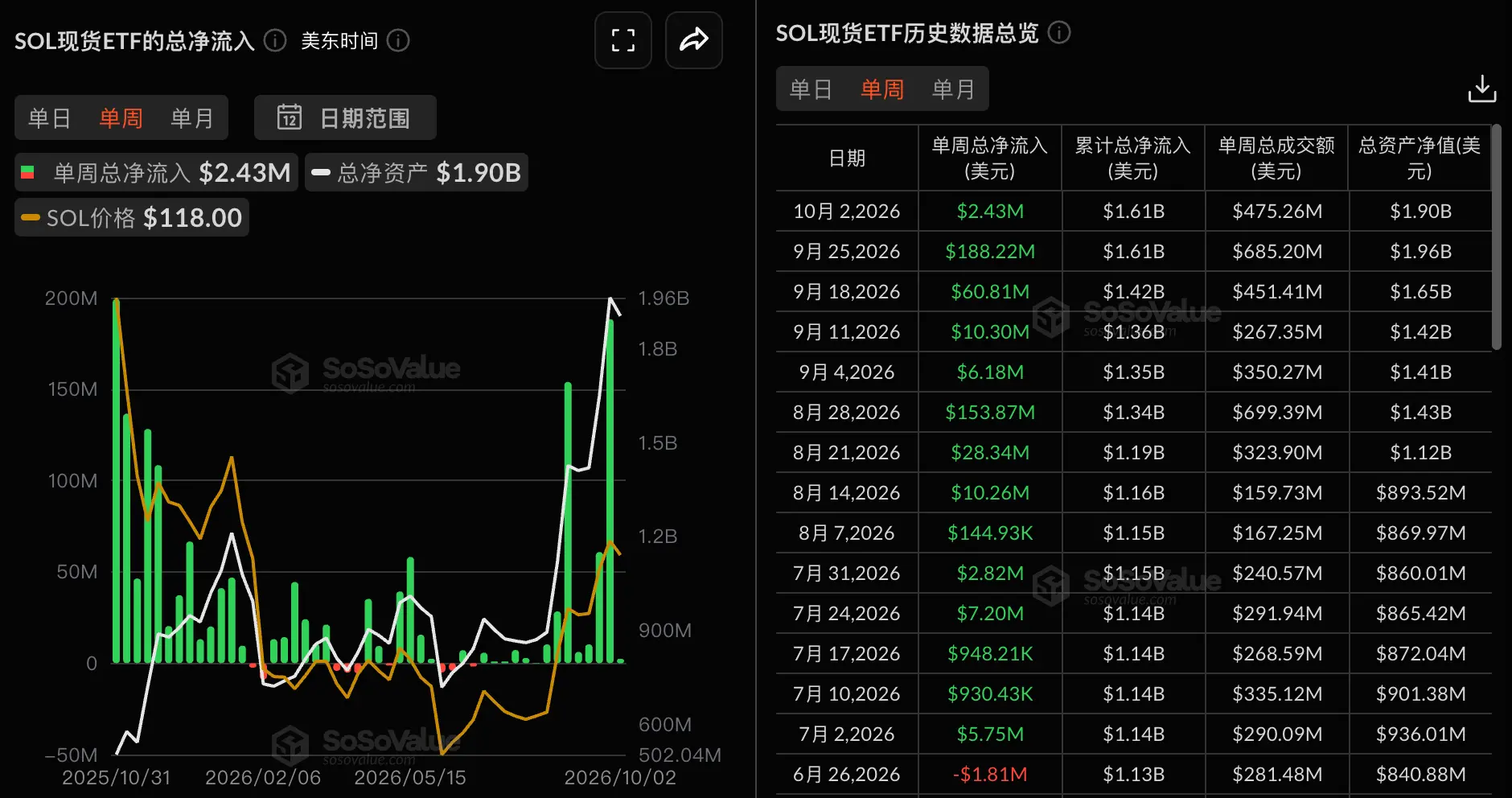Click the 9月 18,2026 date cell
The image size is (1512, 798).
tap(847, 291)
